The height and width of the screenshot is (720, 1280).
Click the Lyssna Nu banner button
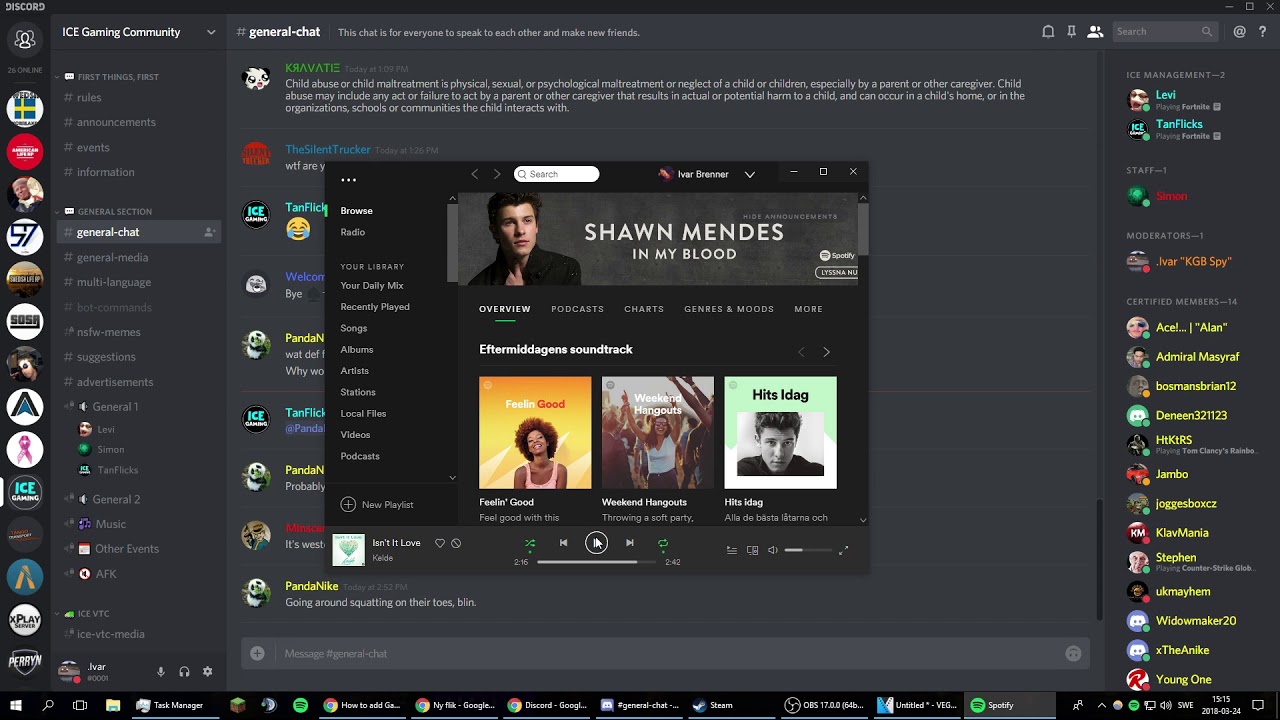pyautogui.click(x=837, y=272)
